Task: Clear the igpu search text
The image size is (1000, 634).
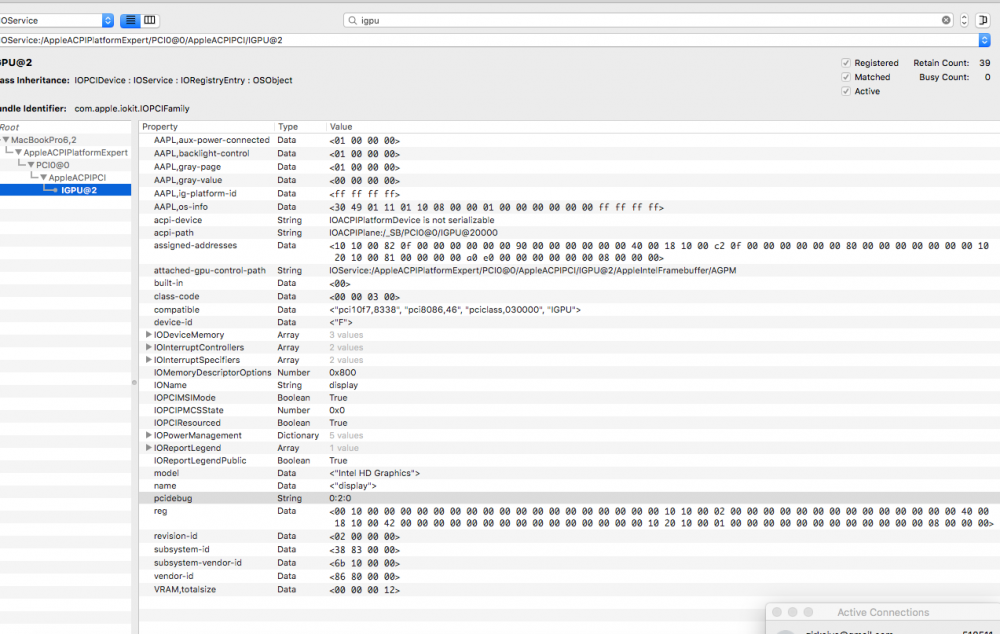Action: (946, 20)
